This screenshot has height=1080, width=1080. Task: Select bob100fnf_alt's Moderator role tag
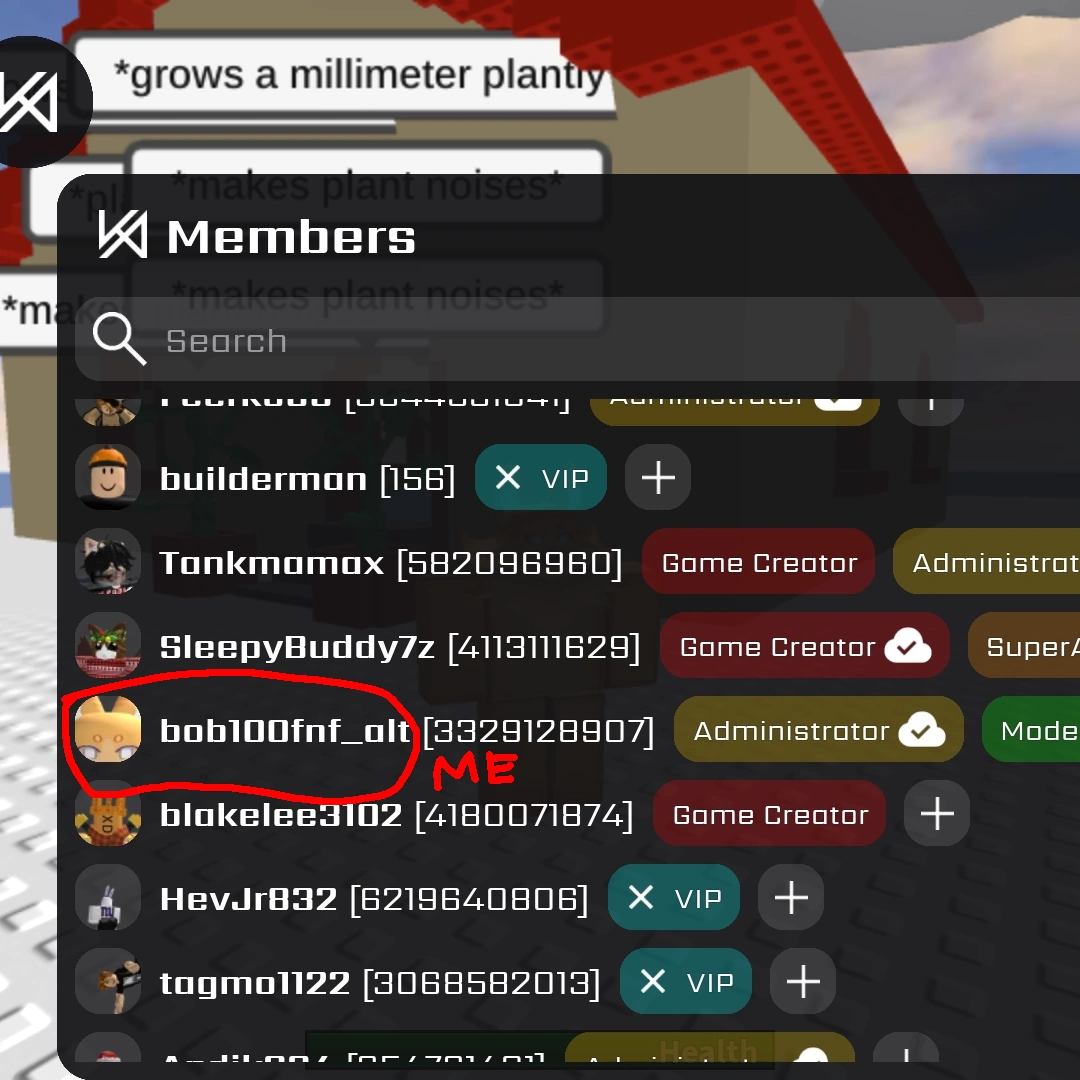(1031, 730)
